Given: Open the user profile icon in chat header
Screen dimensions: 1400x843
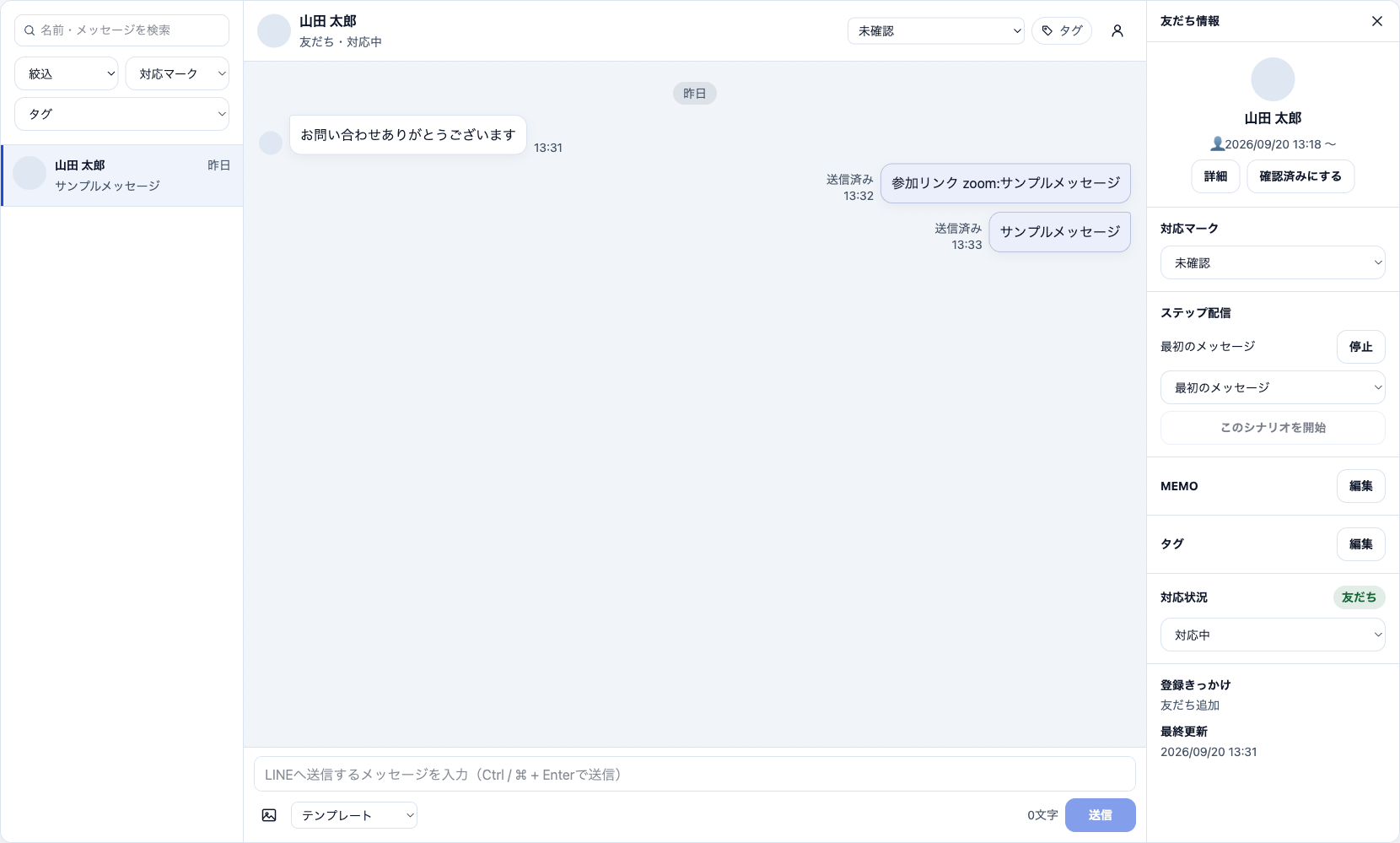Looking at the screenshot, I should (1117, 31).
